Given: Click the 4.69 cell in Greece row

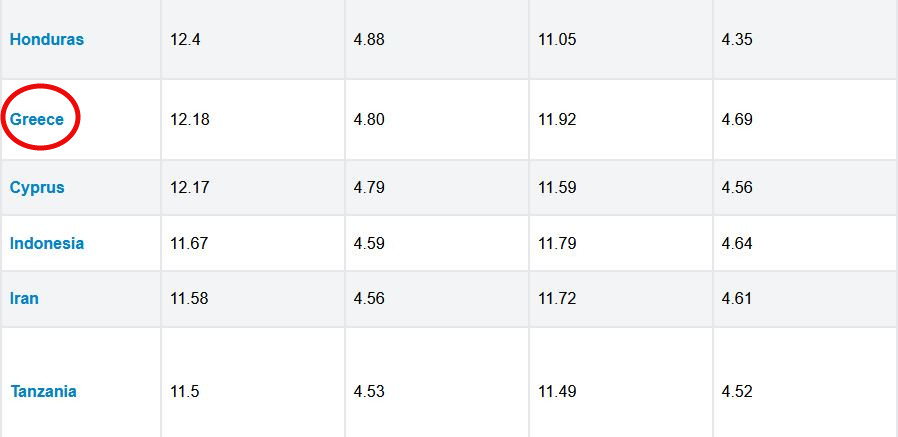Looking at the screenshot, I should [x=737, y=120].
